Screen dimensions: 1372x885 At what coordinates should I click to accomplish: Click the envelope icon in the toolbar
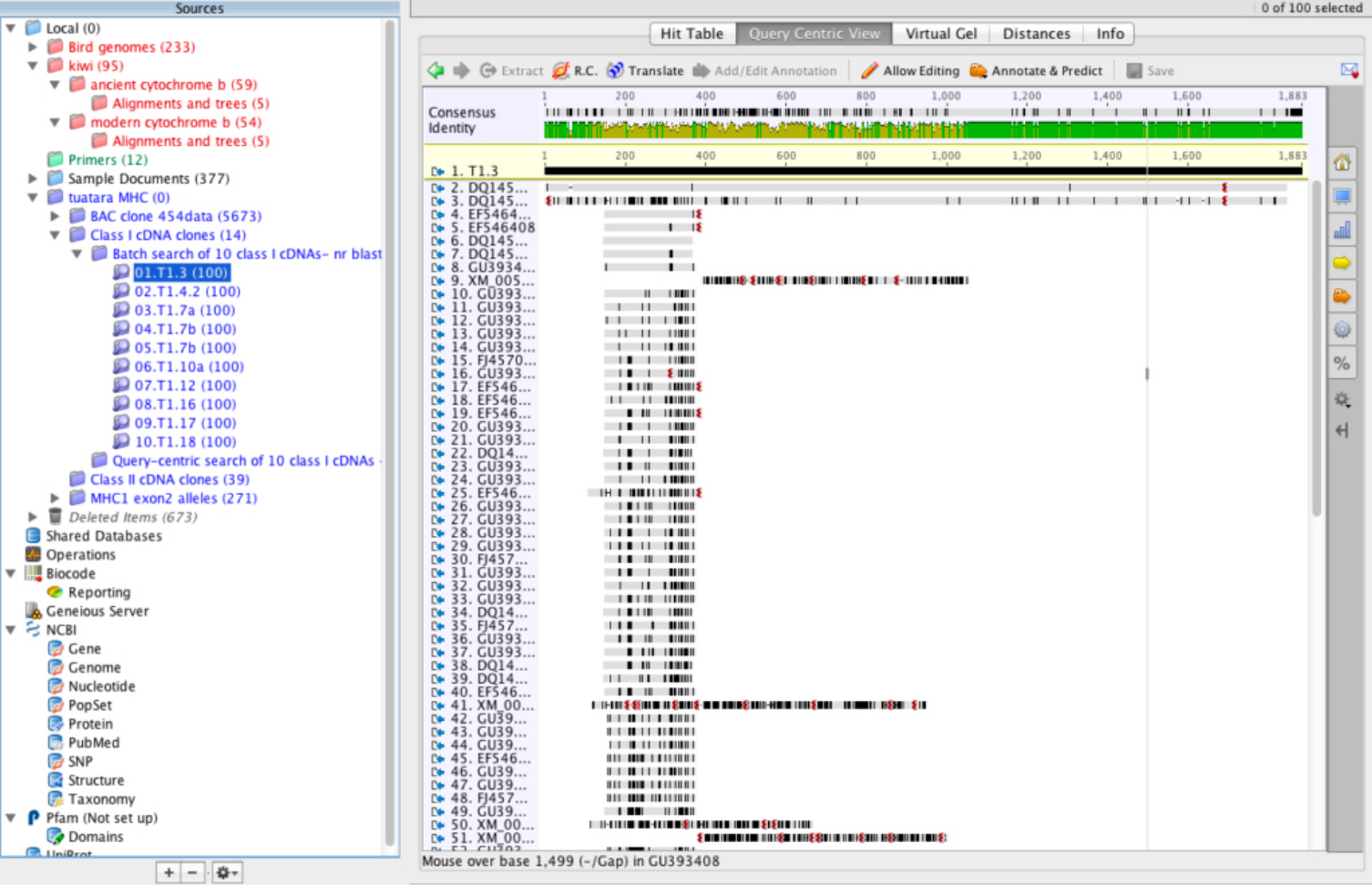(x=1349, y=70)
